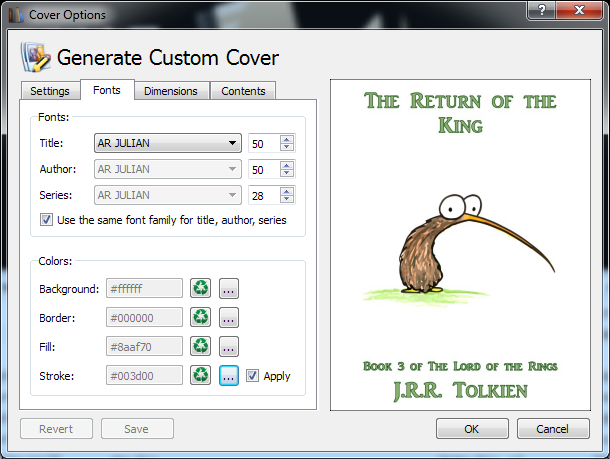This screenshot has width=610, height=459.
Task: Open the Title font dropdown
Action: coord(168,143)
